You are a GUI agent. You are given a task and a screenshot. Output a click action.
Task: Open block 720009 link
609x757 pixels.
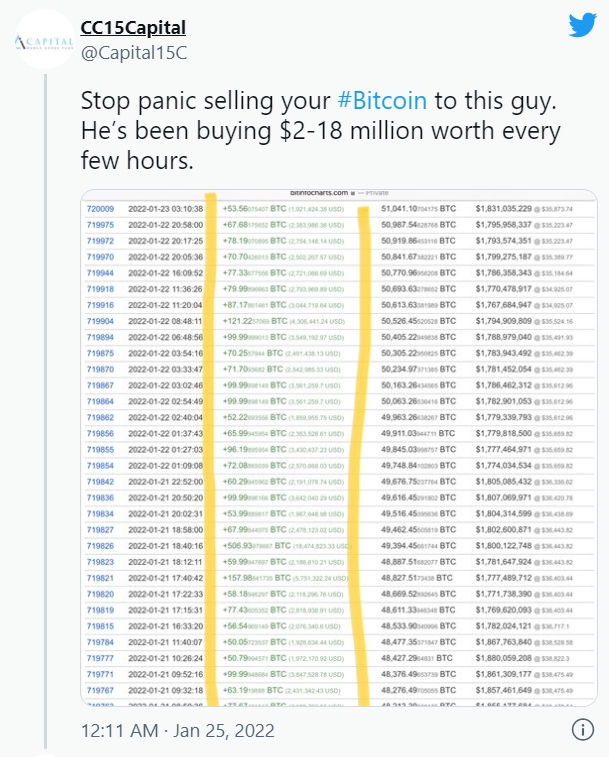[100, 209]
